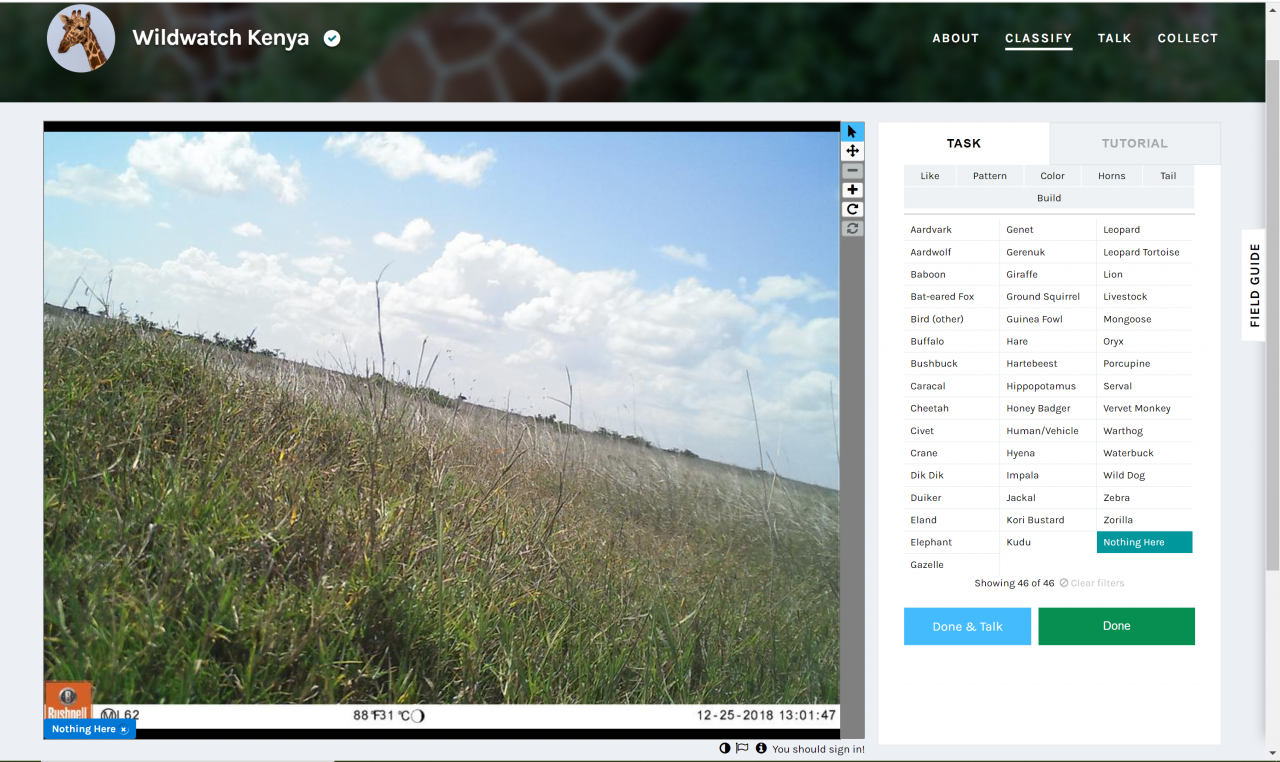1280x762 pixels.
Task: Choose Impala from species list
Action: point(1048,475)
